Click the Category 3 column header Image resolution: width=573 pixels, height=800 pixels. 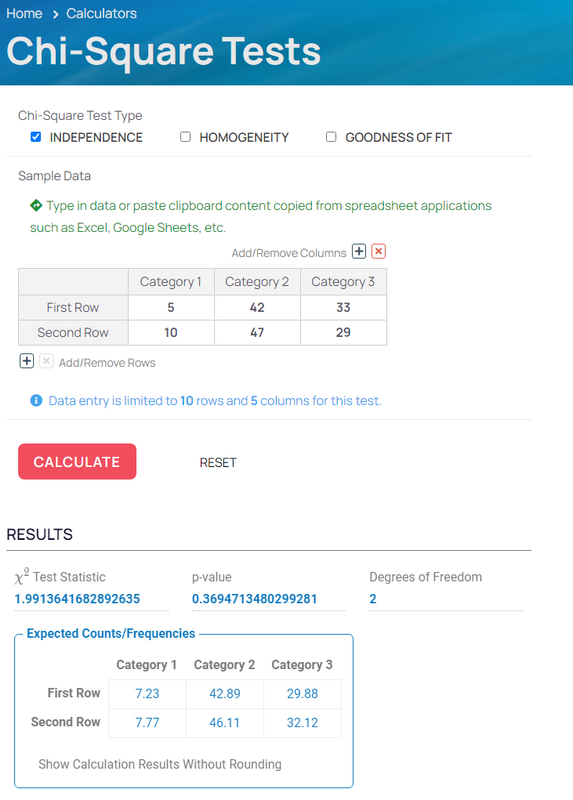(x=343, y=282)
